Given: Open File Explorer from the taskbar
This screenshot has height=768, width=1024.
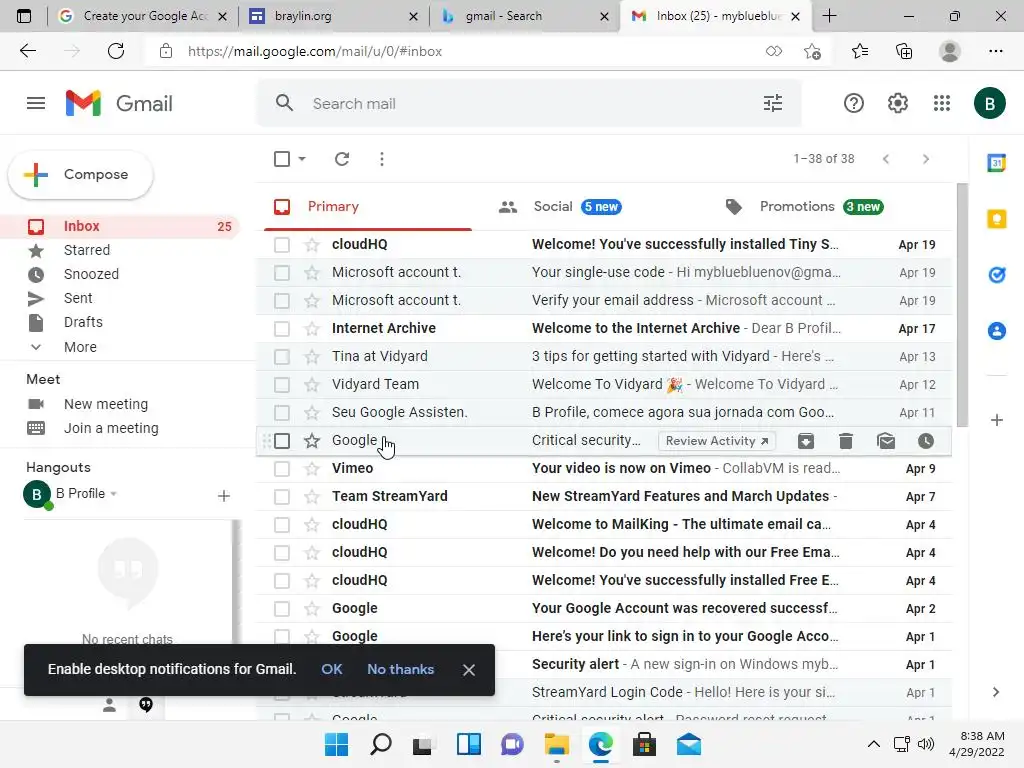Looking at the screenshot, I should point(556,744).
